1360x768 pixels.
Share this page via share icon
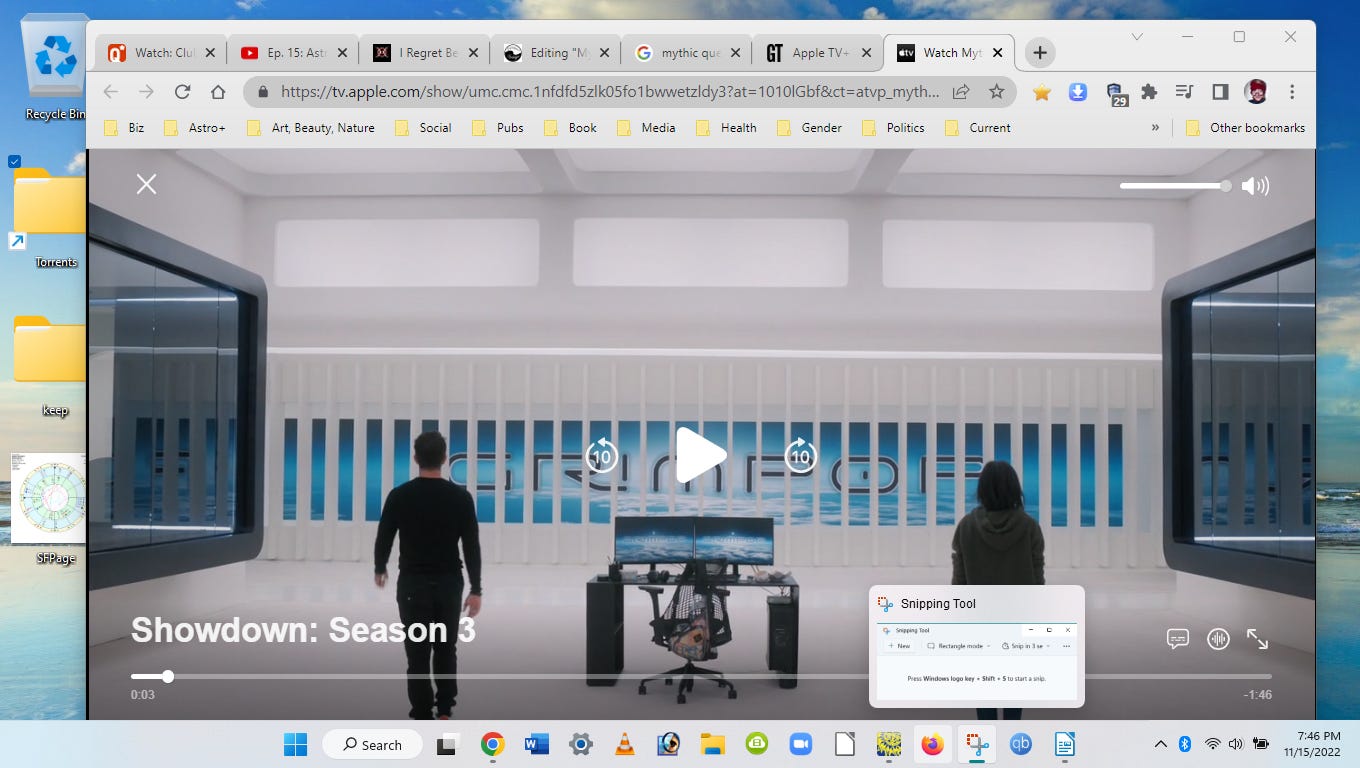pyautogui.click(x=961, y=92)
